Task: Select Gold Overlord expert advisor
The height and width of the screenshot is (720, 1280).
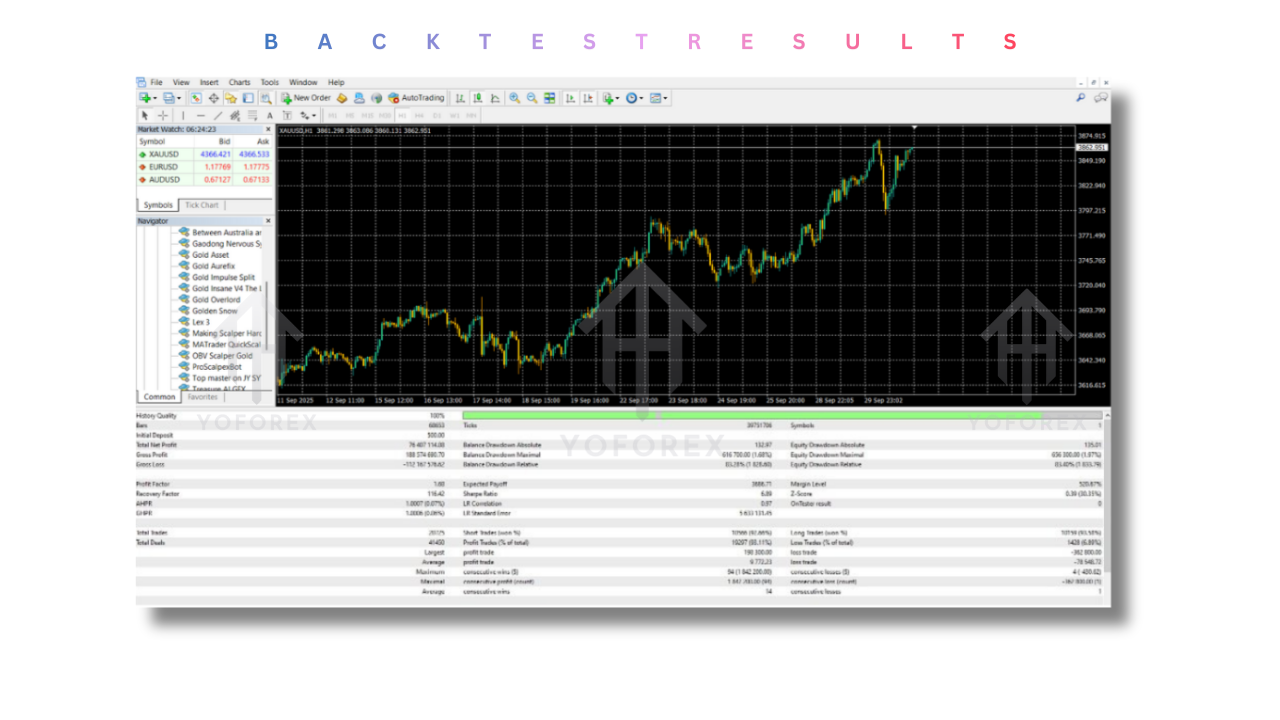Action: (216, 299)
